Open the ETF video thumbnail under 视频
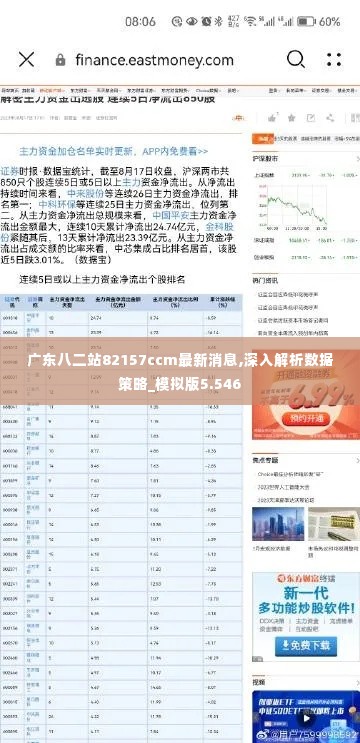The width and height of the screenshot is (360, 743). click(x=306, y=716)
